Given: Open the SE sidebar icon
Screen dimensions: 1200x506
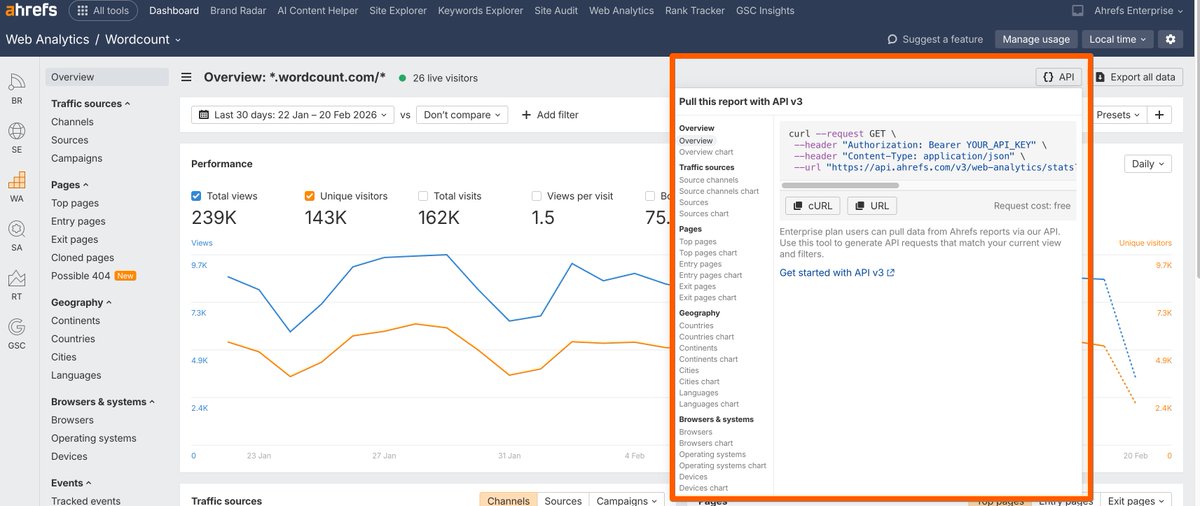Looking at the screenshot, I should pyautogui.click(x=17, y=137).
